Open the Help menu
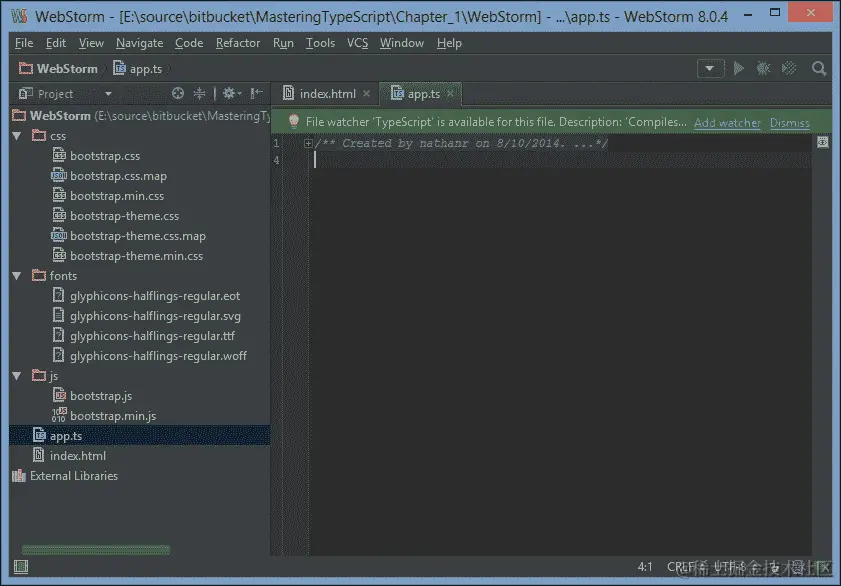 click(x=449, y=43)
